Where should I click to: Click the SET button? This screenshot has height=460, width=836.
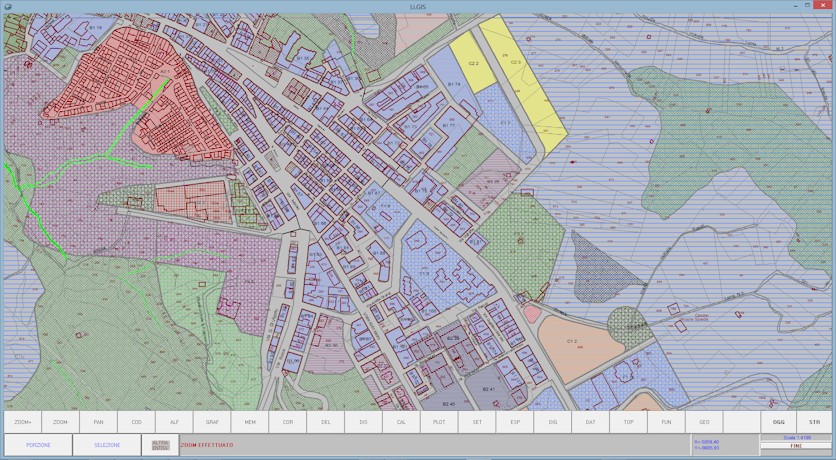pyautogui.click(x=477, y=422)
